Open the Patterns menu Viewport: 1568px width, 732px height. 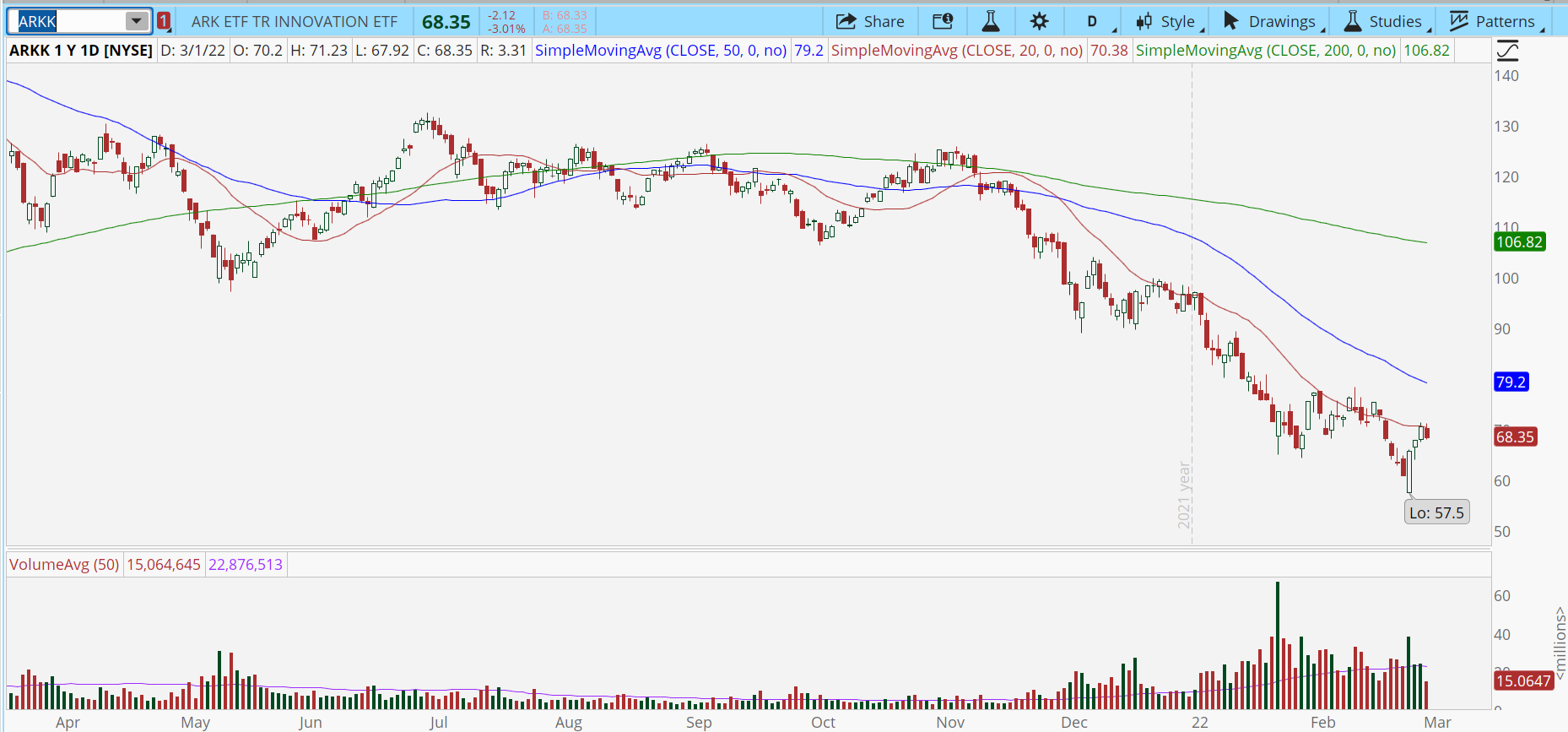pyautogui.click(x=1495, y=21)
